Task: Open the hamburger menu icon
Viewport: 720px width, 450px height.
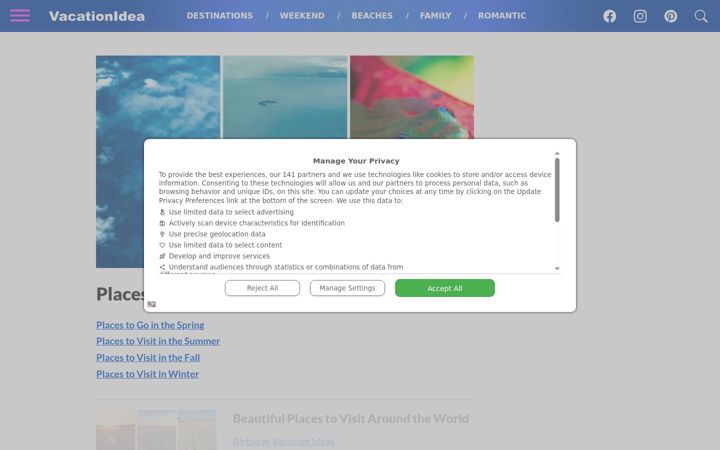Action: 20,16
